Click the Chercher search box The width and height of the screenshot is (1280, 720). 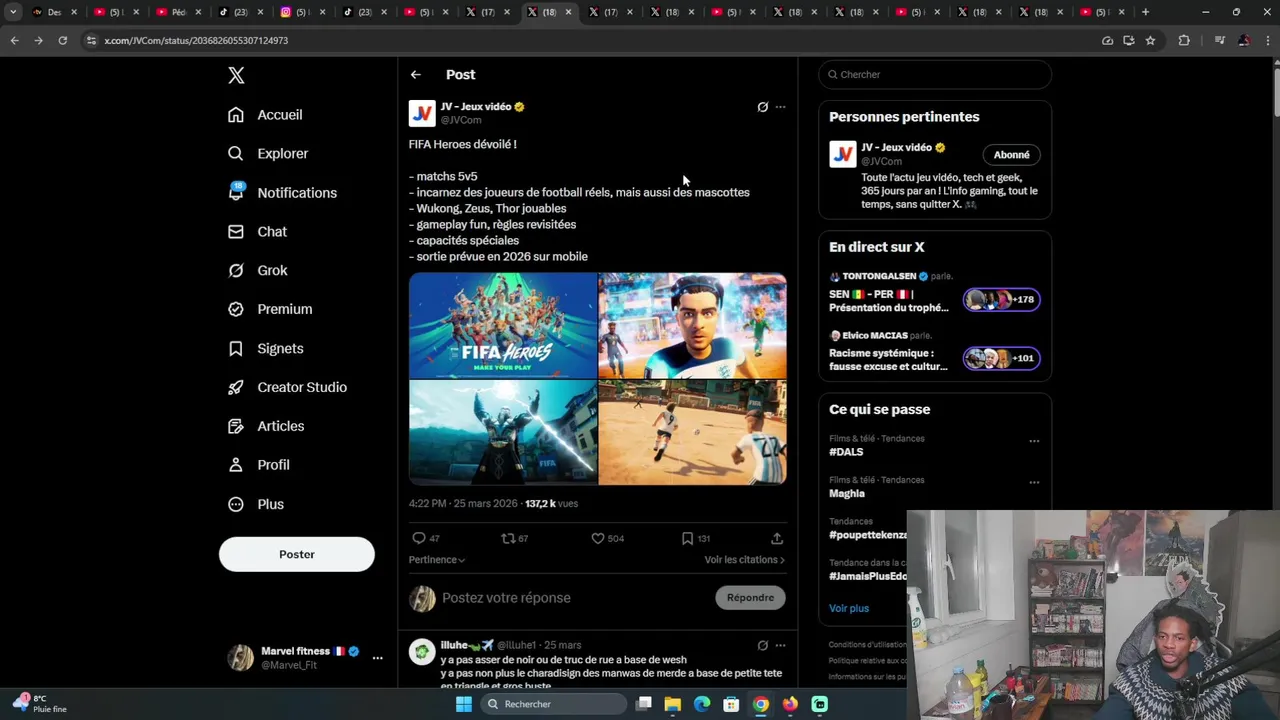coord(935,74)
